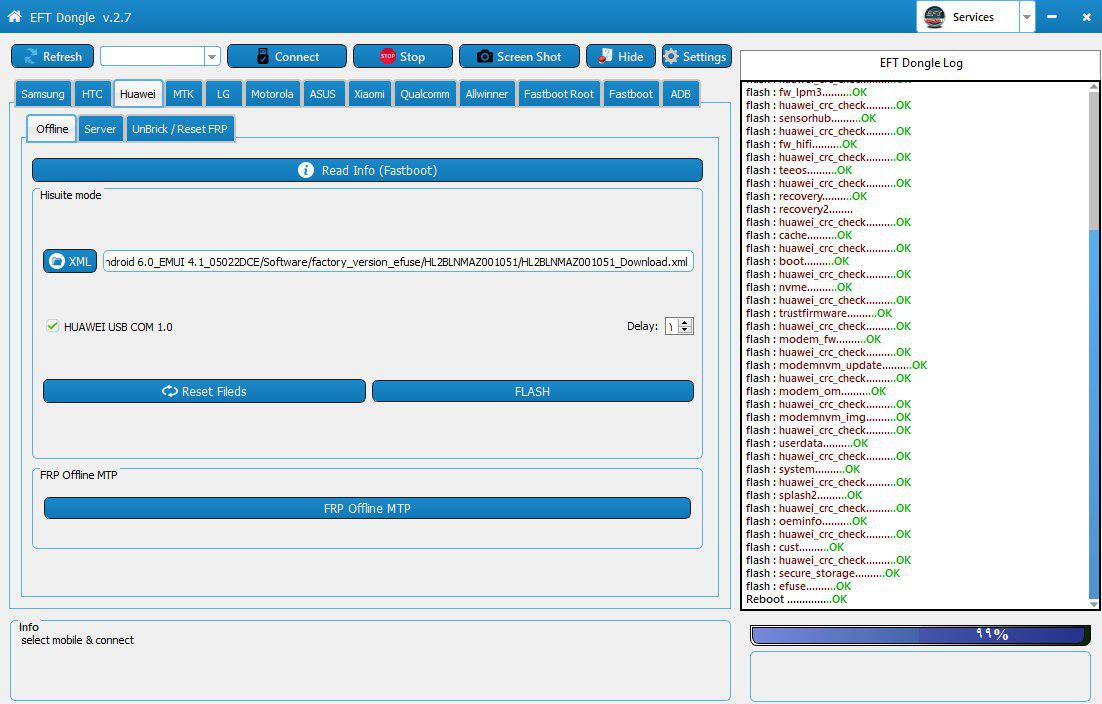Click scroll up arrow in log panel
The height and width of the screenshot is (704, 1102).
pyautogui.click(x=1094, y=87)
